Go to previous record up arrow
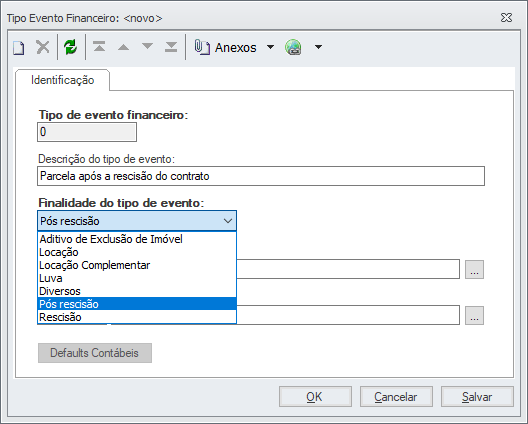The width and height of the screenshot is (528, 424). pyautogui.click(x=123, y=47)
